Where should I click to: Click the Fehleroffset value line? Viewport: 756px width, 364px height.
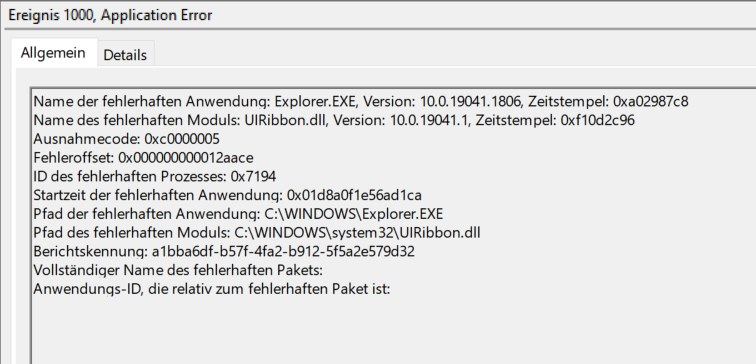click(x=143, y=158)
